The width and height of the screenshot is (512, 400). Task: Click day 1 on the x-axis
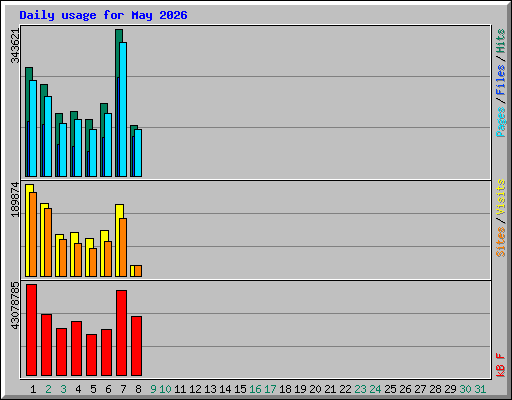[x=33, y=389]
